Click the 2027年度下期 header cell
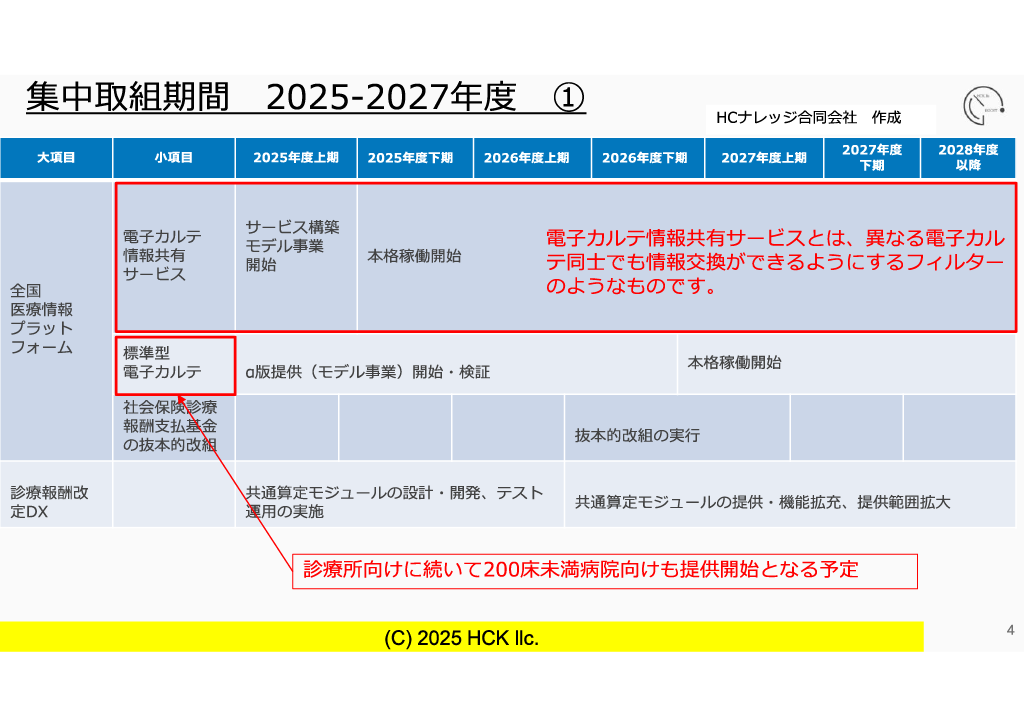The height and width of the screenshot is (726, 1024). click(871, 158)
